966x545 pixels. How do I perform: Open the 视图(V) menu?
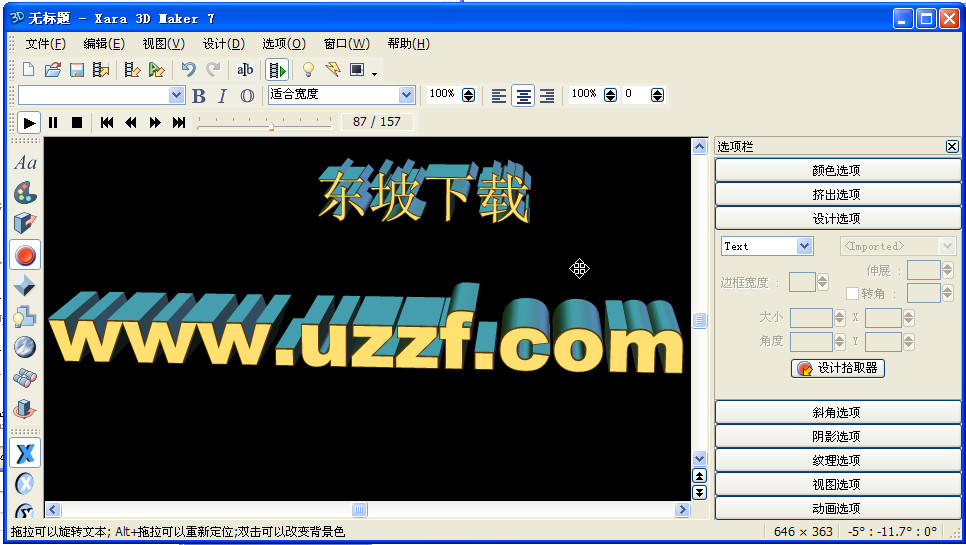coord(163,44)
